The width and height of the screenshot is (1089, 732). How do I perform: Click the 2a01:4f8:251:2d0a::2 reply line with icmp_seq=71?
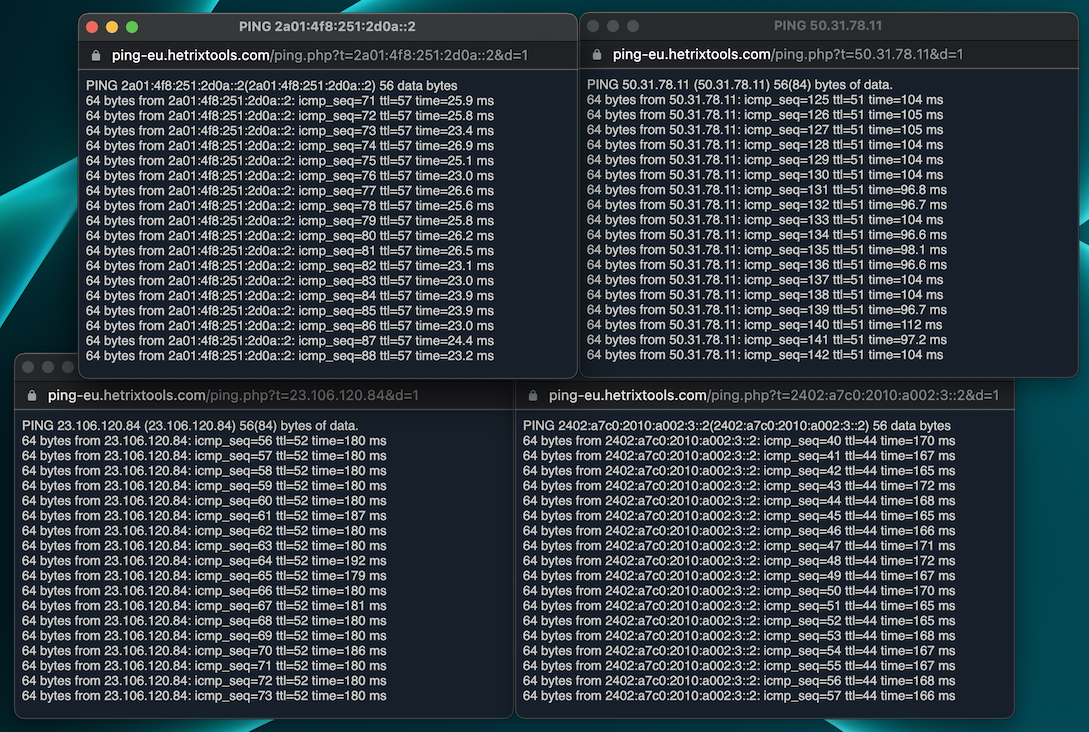[x=290, y=101]
